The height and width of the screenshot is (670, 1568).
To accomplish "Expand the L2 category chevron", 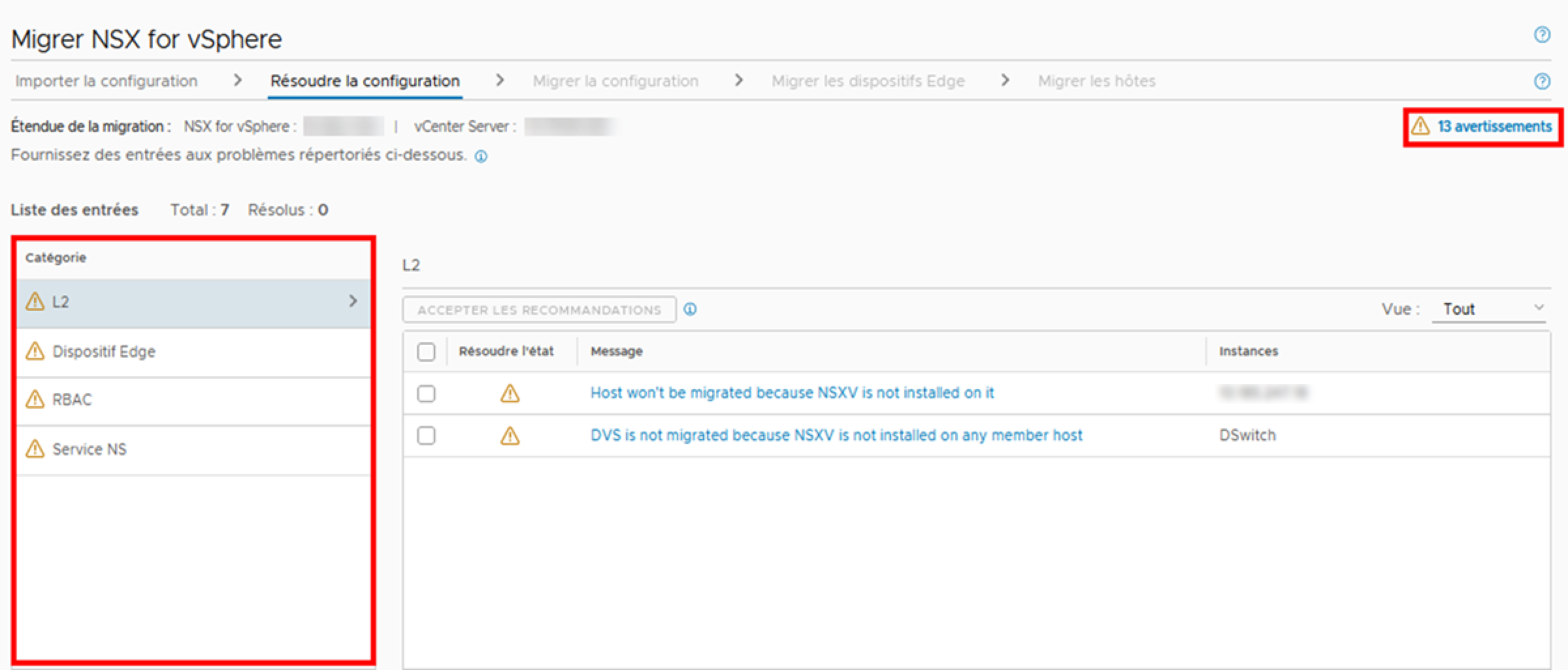I will click(x=353, y=301).
